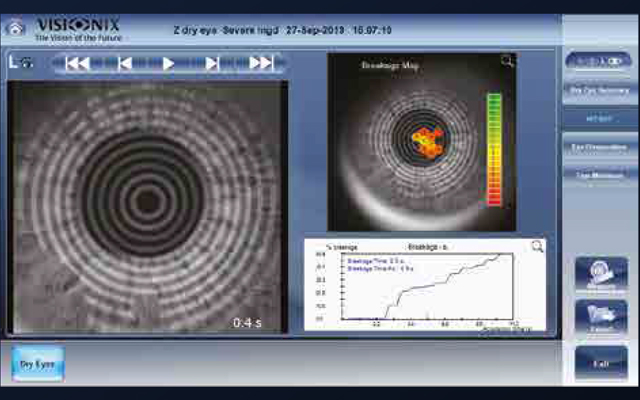Step forward one frame
640x400 pixels.
[212, 63]
